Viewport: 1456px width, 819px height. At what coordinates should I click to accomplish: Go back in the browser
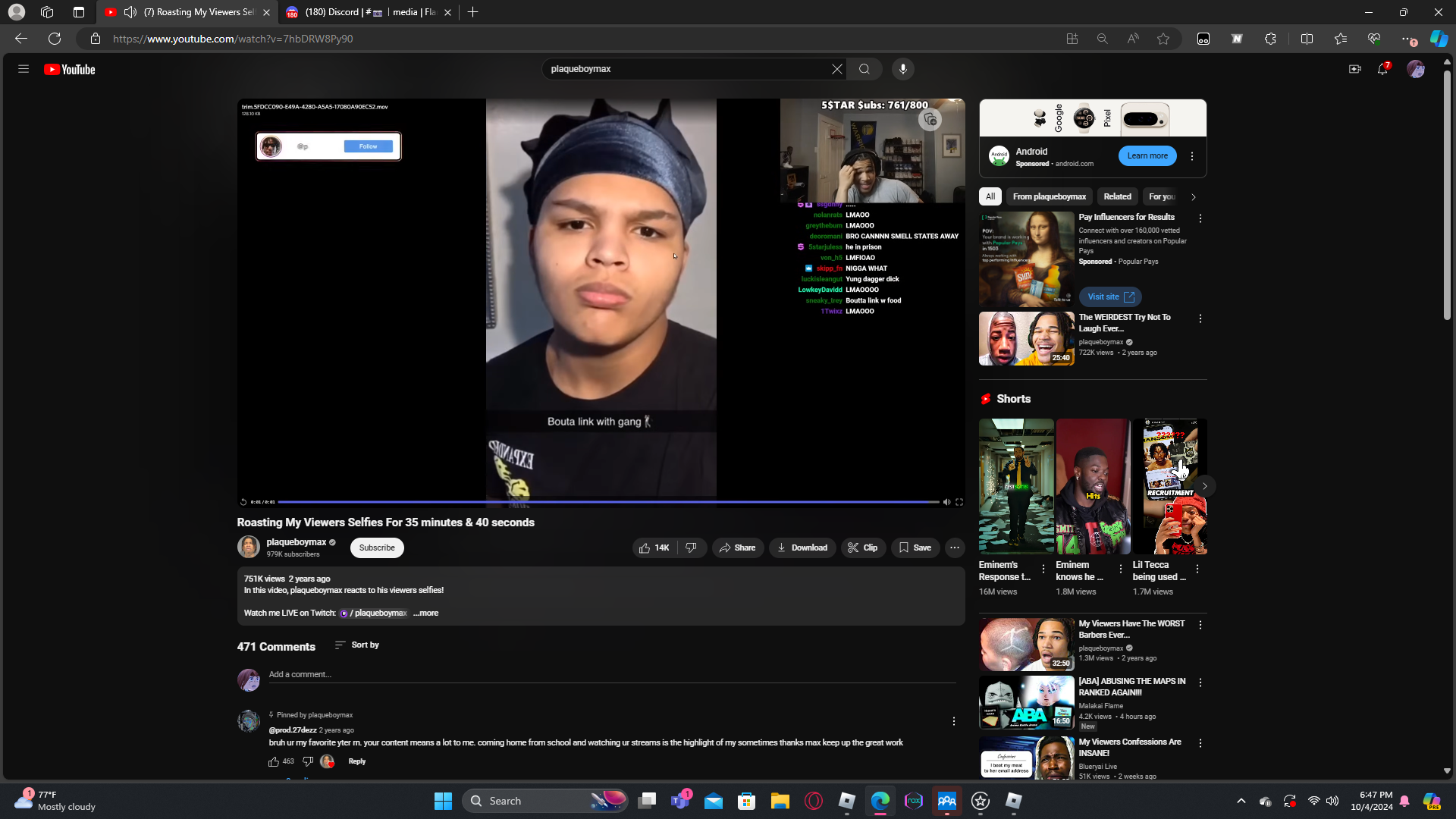coord(21,39)
